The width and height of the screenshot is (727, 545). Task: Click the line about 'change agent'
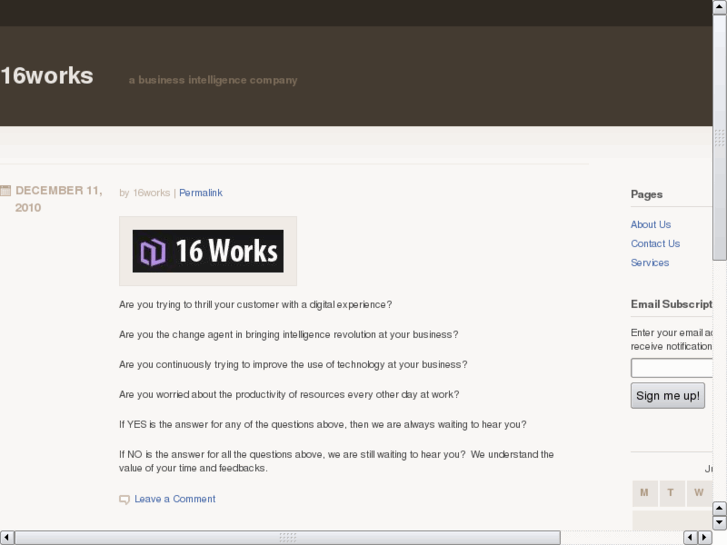(288, 334)
